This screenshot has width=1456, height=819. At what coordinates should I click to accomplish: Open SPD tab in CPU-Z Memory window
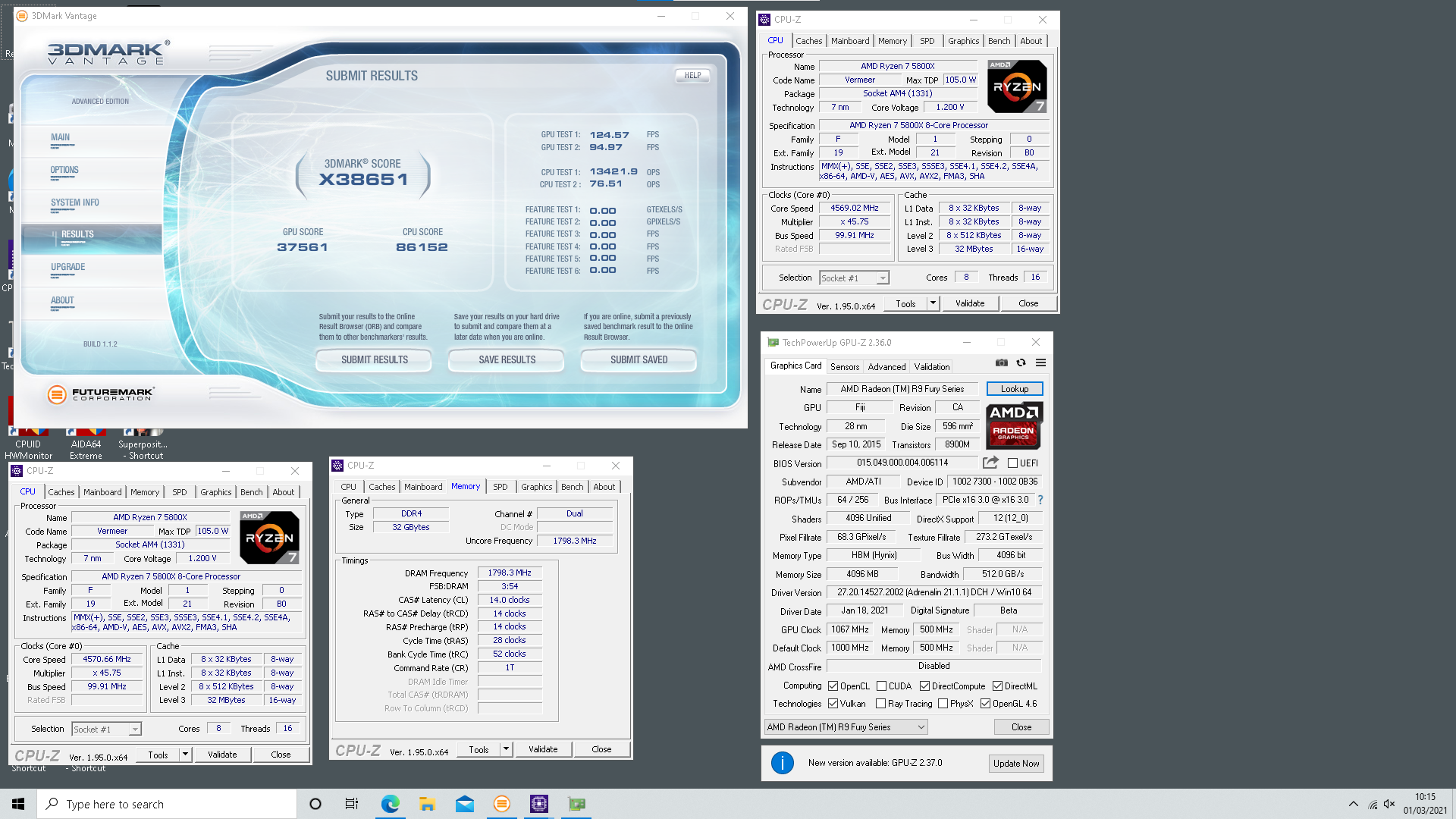point(500,487)
